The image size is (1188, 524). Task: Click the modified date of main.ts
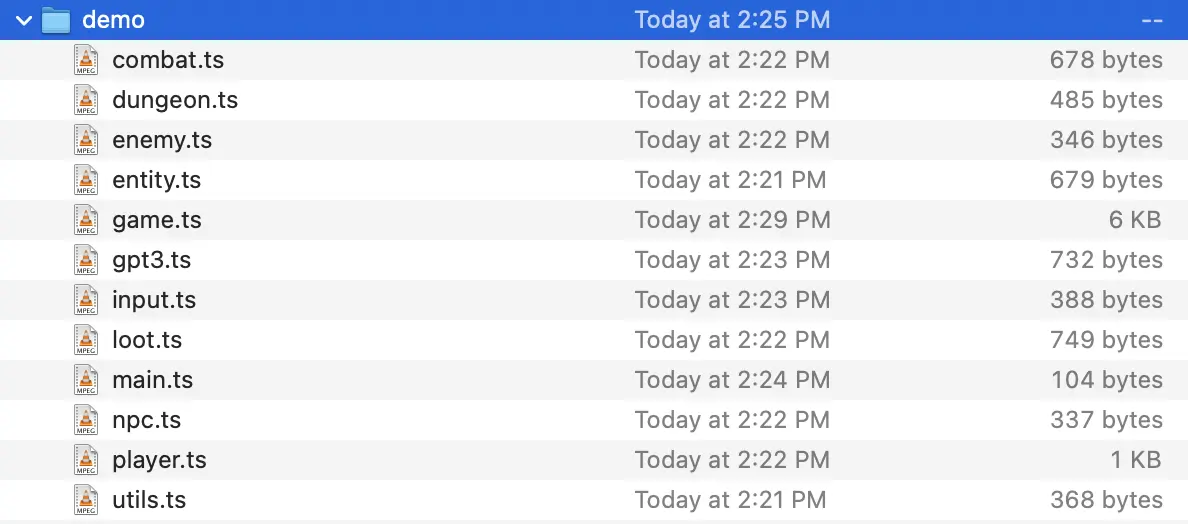pyautogui.click(x=733, y=380)
